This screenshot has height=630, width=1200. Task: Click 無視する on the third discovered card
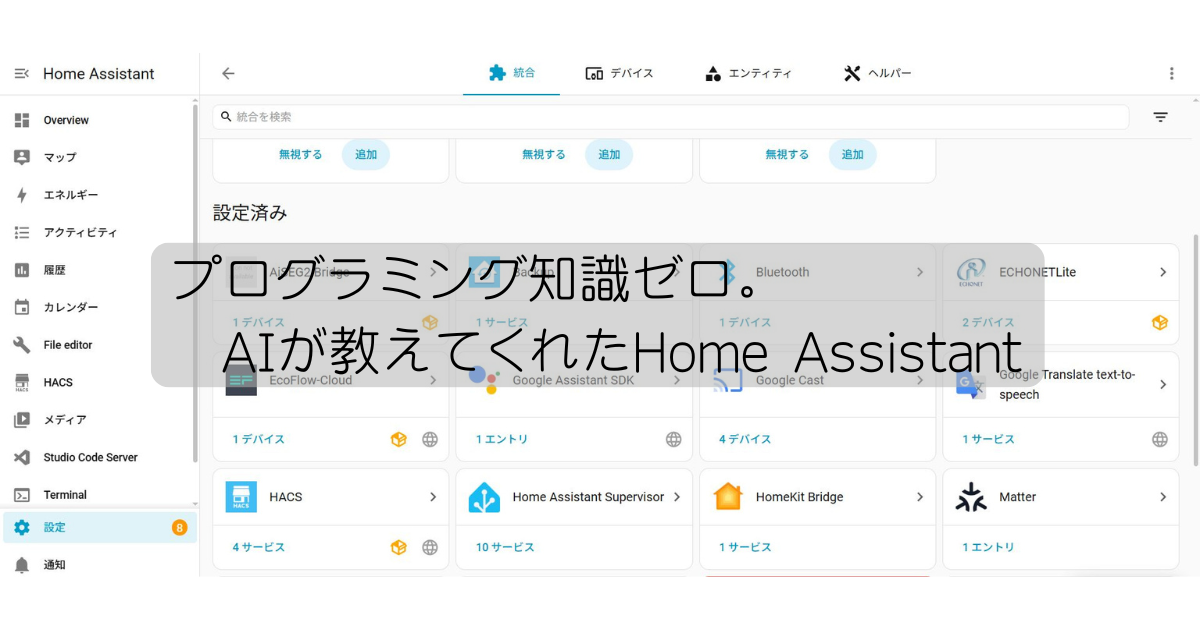click(x=787, y=154)
